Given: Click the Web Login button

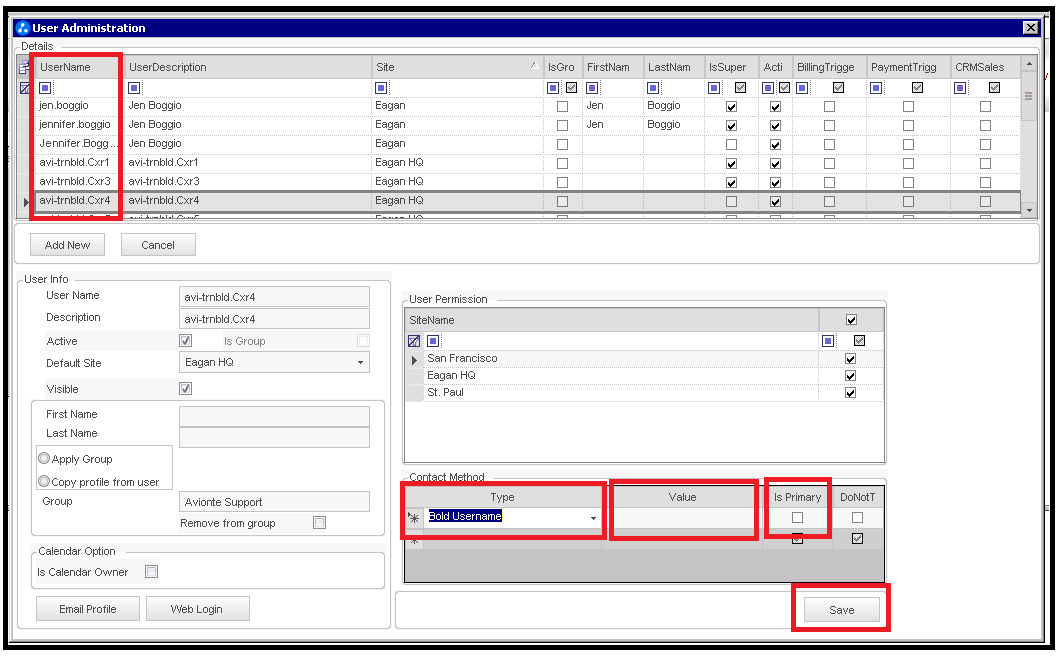Looking at the screenshot, I should (197, 609).
